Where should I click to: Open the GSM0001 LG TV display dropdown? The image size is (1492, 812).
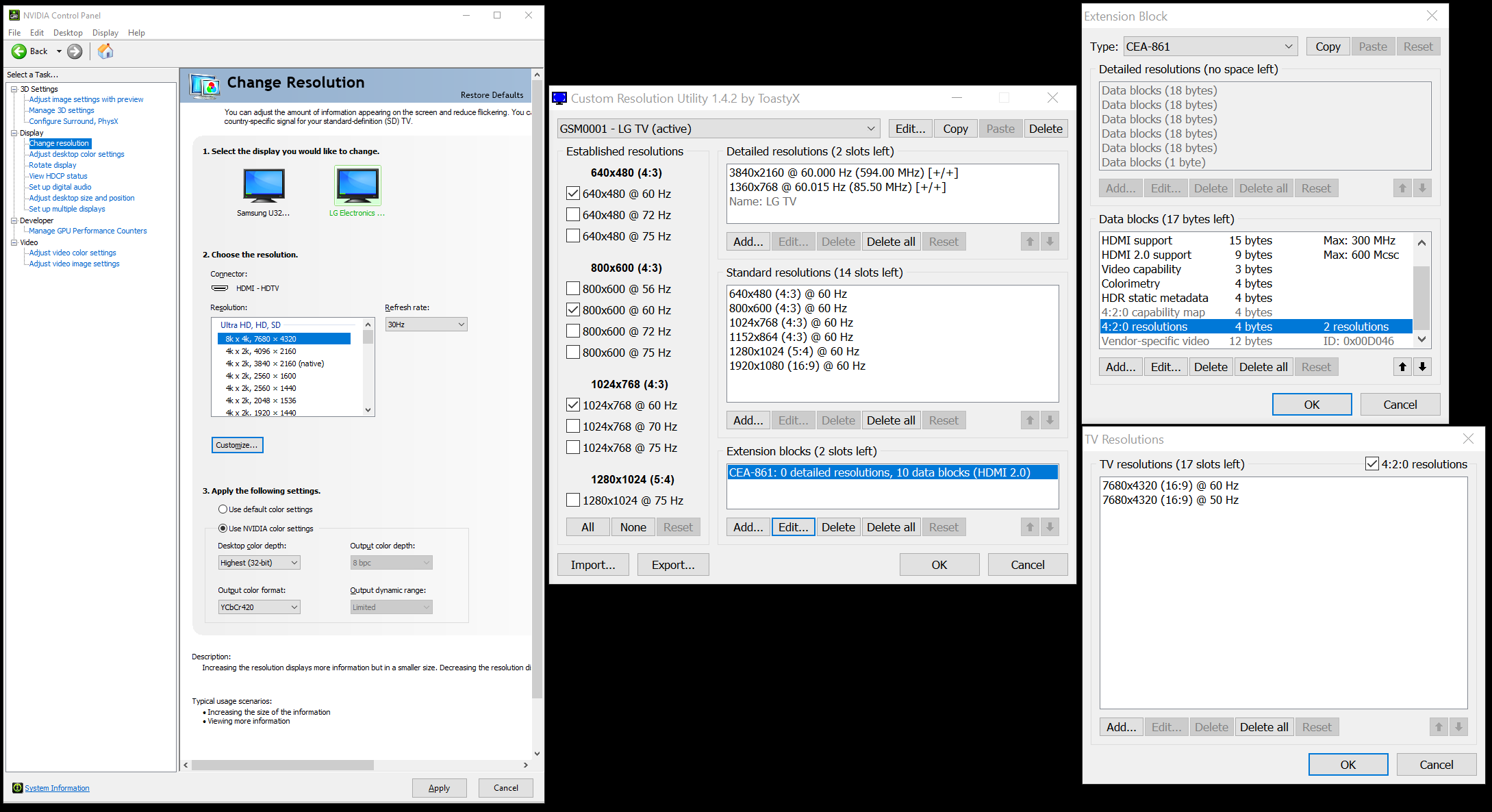tap(718, 129)
